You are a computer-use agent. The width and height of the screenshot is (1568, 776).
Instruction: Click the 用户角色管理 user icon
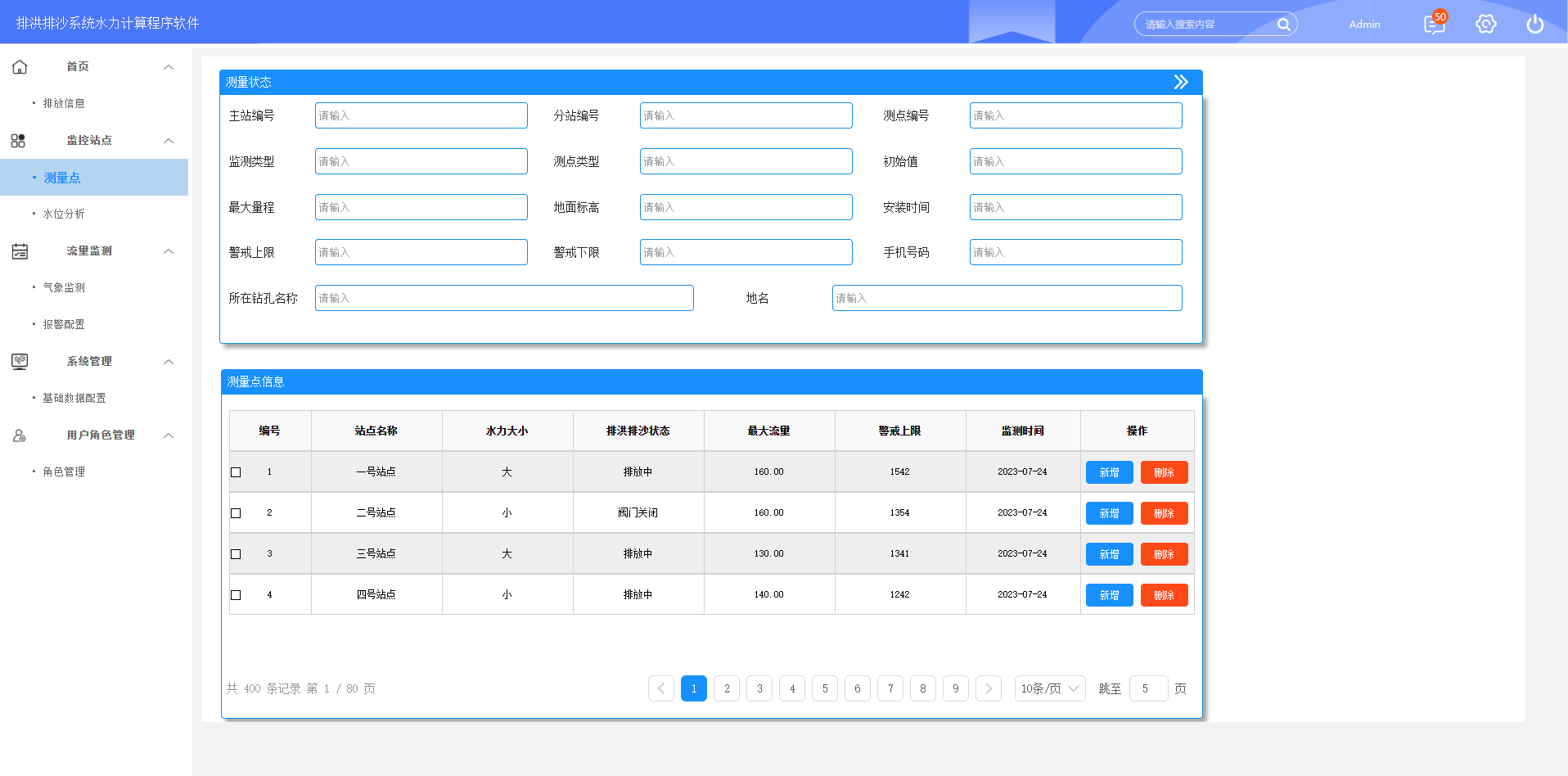point(20,435)
